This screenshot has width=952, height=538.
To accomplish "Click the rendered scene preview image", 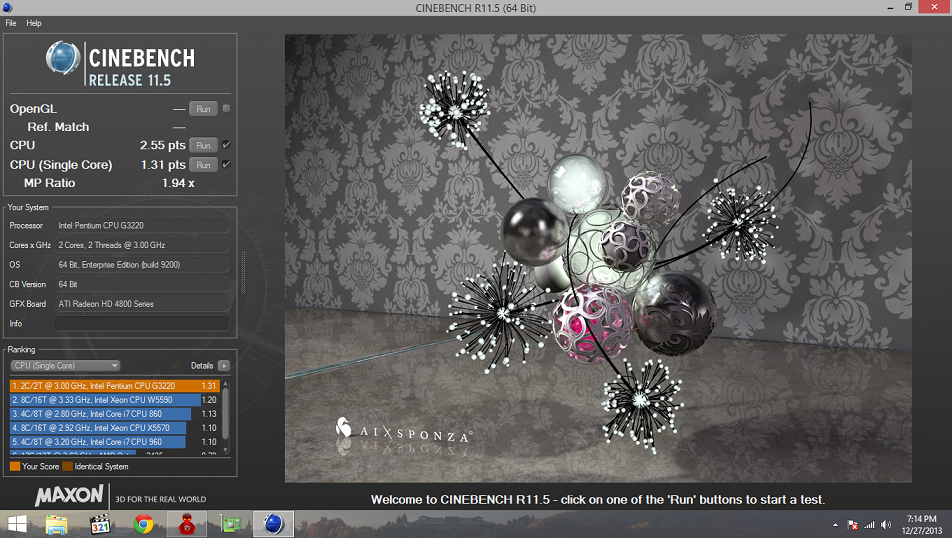I will click(x=598, y=258).
